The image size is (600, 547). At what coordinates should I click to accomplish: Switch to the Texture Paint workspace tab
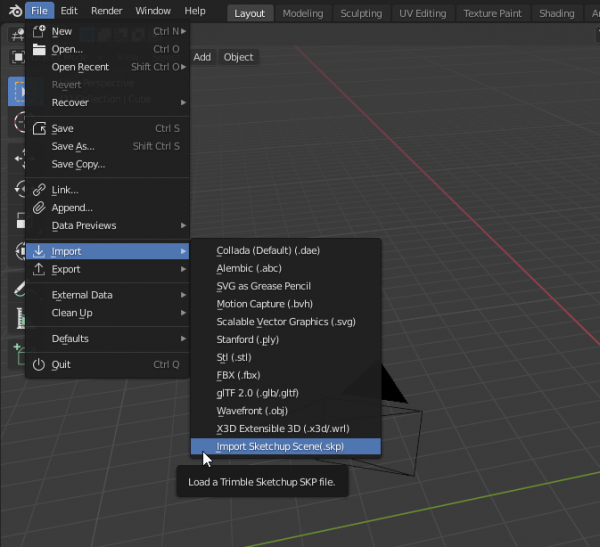pos(492,13)
